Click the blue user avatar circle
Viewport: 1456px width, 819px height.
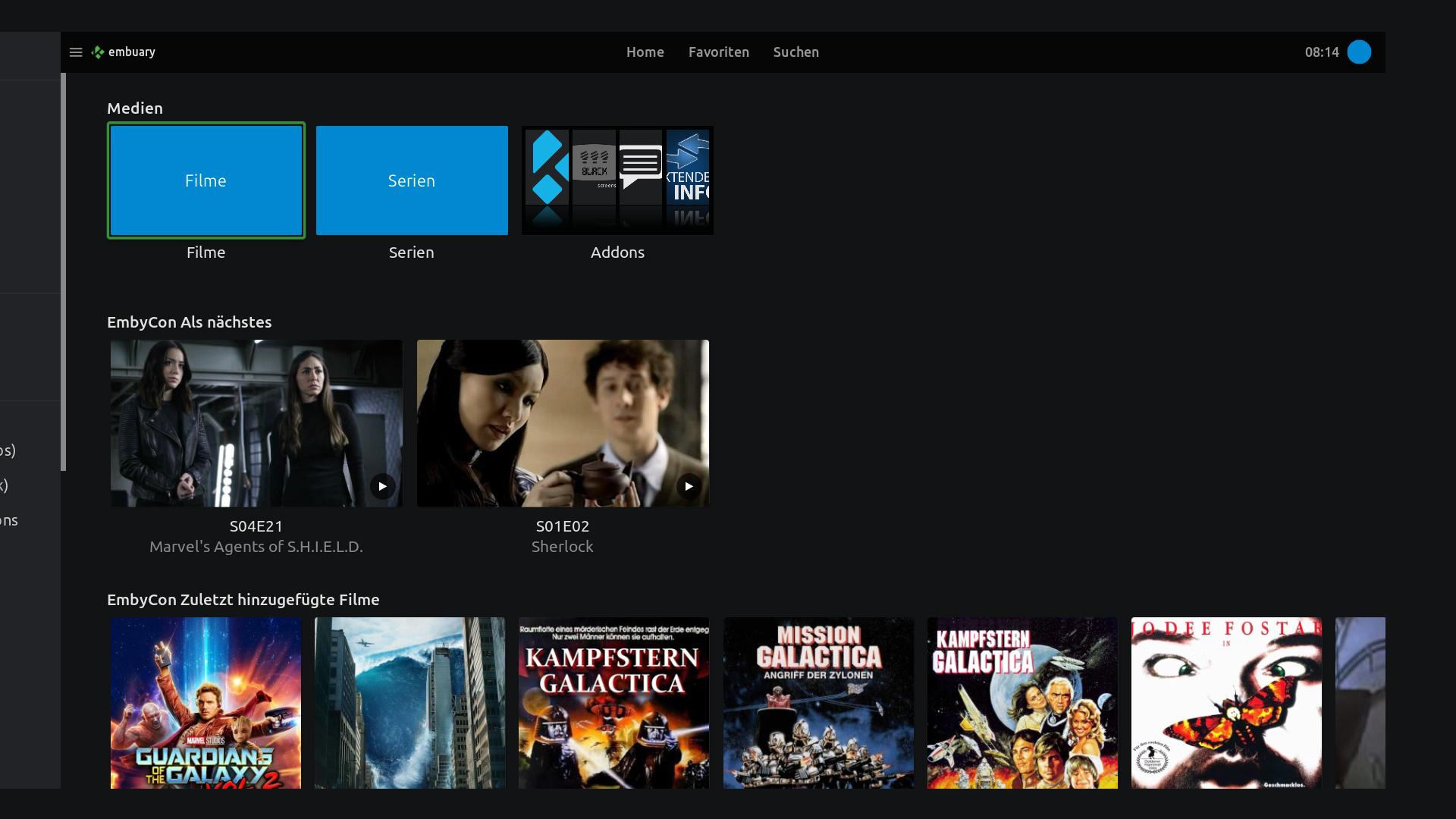pos(1359,52)
